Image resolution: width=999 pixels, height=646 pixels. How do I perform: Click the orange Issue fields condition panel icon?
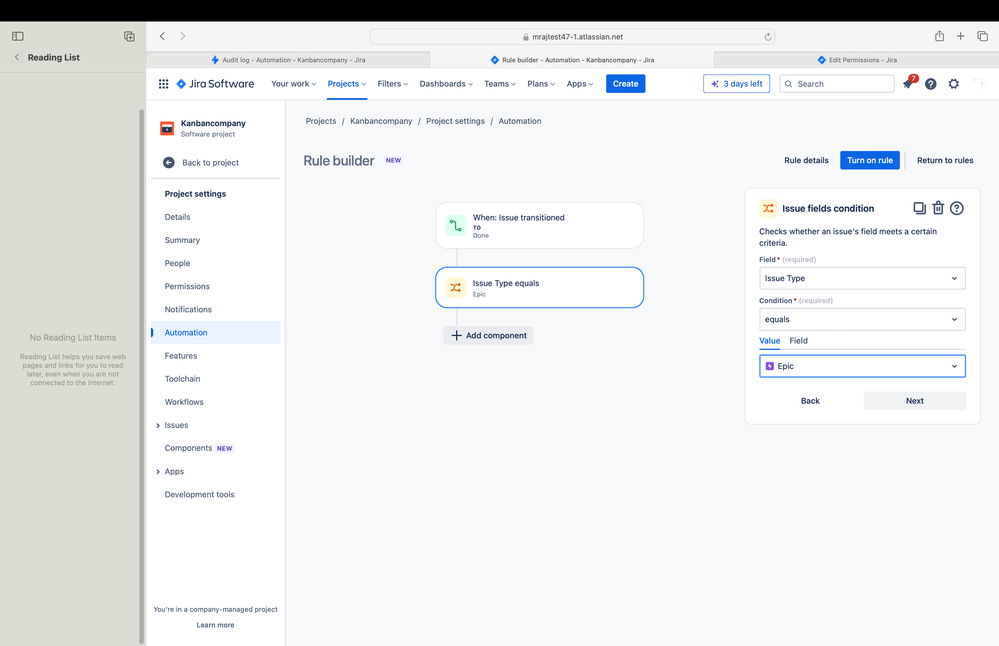tap(768, 208)
